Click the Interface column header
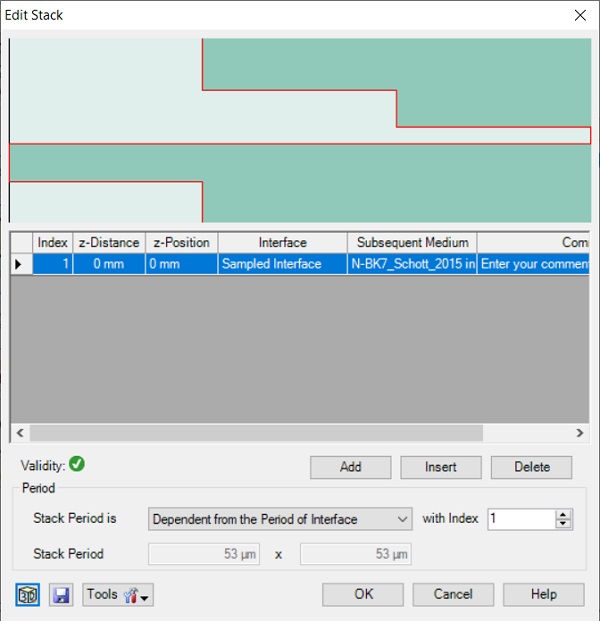600x621 pixels. [x=282, y=242]
